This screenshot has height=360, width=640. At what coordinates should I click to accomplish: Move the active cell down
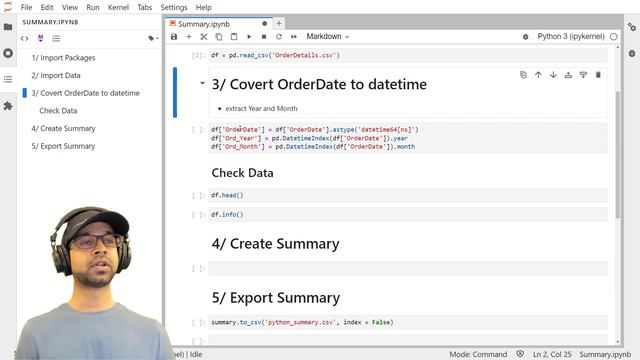coord(553,75)
